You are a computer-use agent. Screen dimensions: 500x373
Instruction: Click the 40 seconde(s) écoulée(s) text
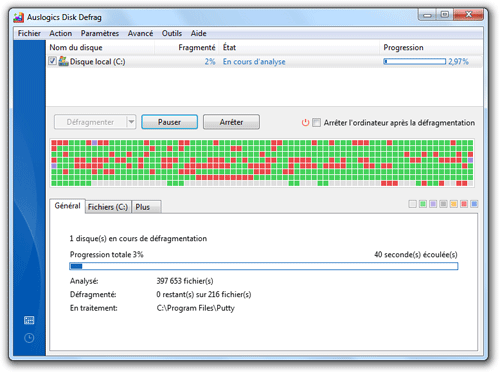[416, 255]
